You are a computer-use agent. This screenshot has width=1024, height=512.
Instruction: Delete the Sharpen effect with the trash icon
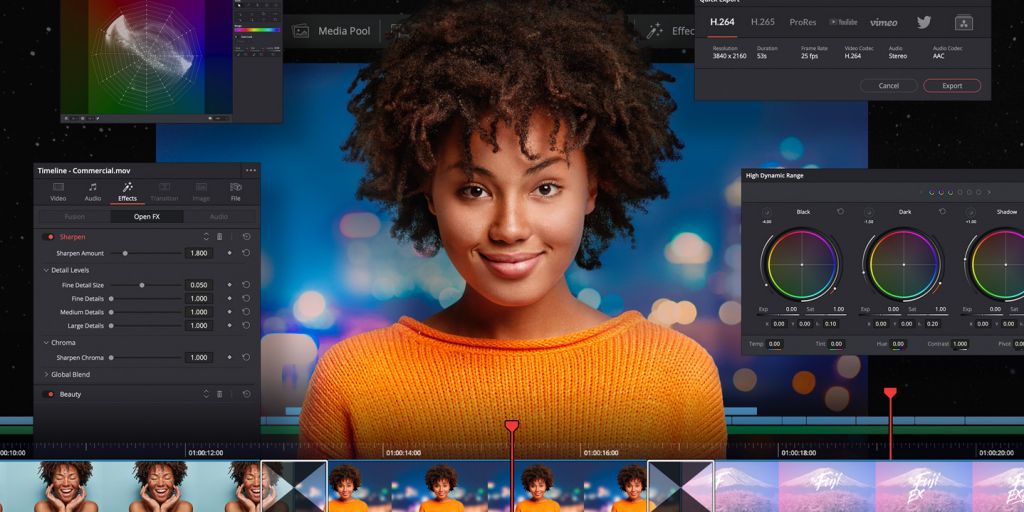click(219, 236)
